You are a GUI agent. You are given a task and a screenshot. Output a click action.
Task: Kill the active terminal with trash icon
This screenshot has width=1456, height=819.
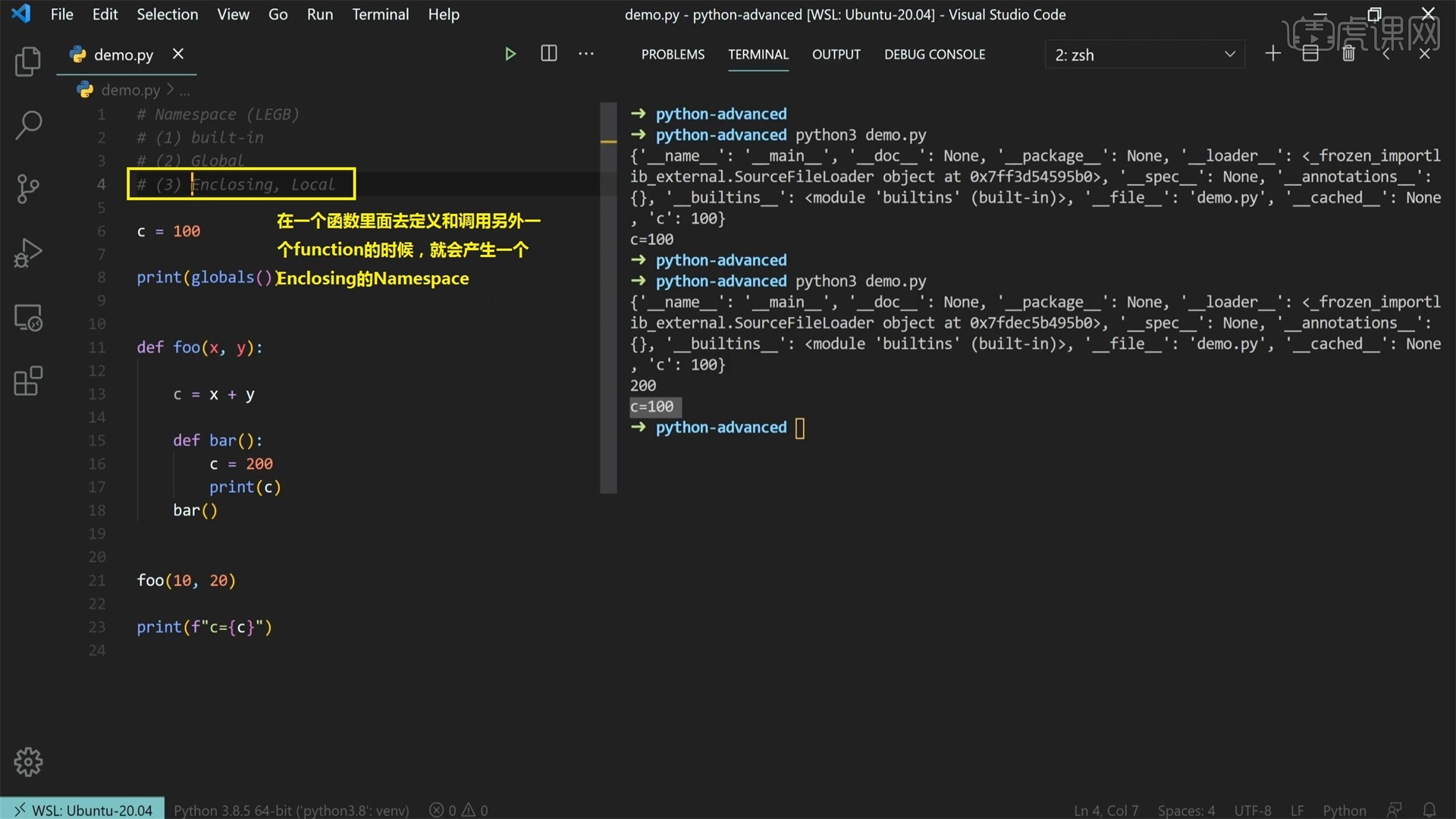point(1349,53)
